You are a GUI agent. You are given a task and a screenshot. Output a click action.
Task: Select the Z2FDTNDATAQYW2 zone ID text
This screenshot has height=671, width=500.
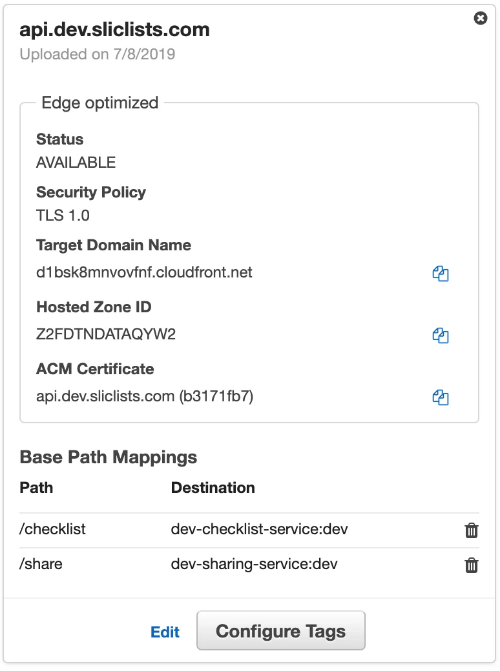(x=106, y=334)
